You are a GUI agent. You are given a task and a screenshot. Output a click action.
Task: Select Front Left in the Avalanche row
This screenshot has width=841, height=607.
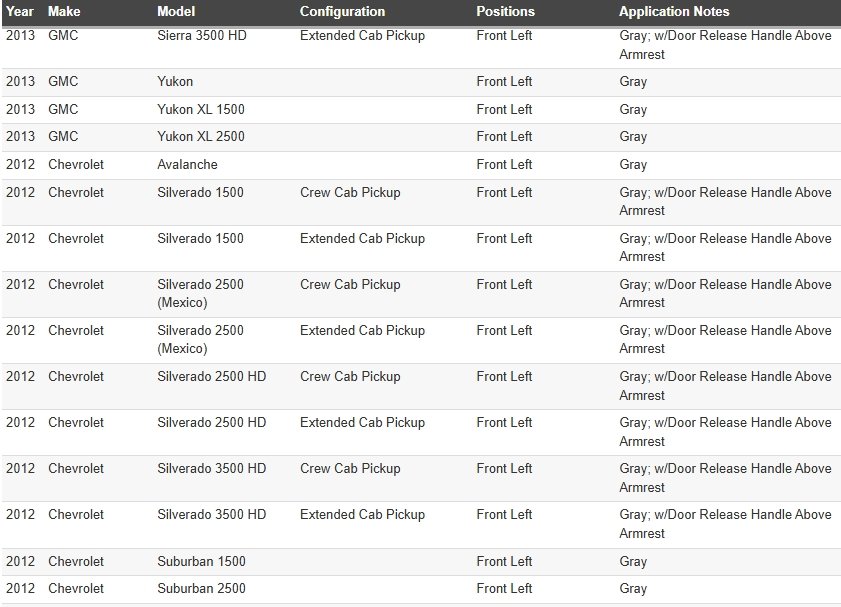(504, 164)
